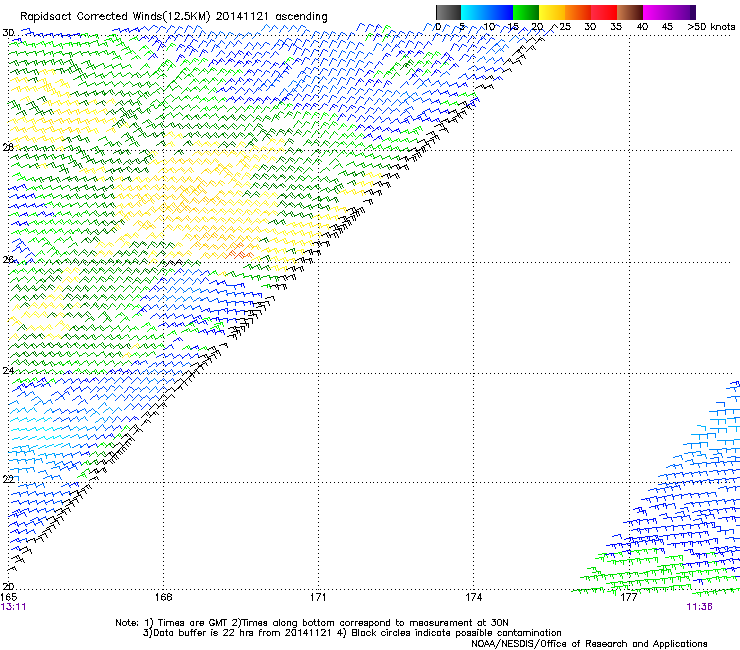Click the '45' legend scale label
740x650 pixels.
tap(667, 27)
